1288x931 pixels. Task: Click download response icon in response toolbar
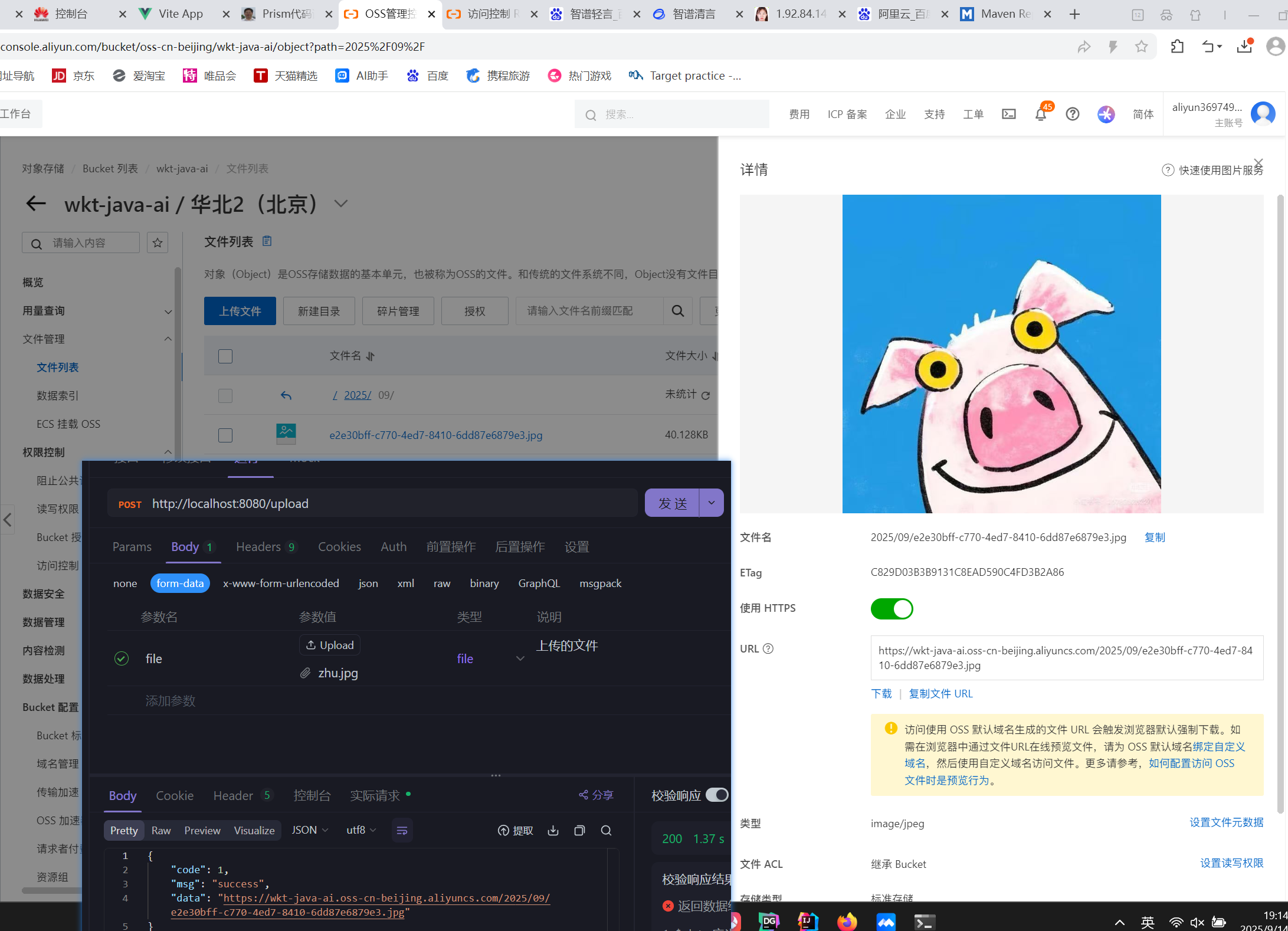click(x=553, y=830)
